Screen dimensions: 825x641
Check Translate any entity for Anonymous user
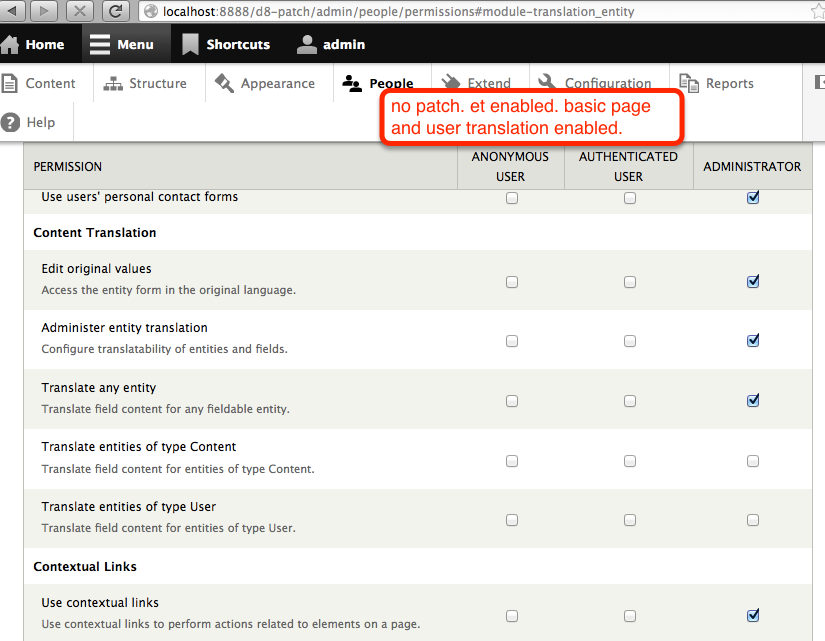click(511, 401)
